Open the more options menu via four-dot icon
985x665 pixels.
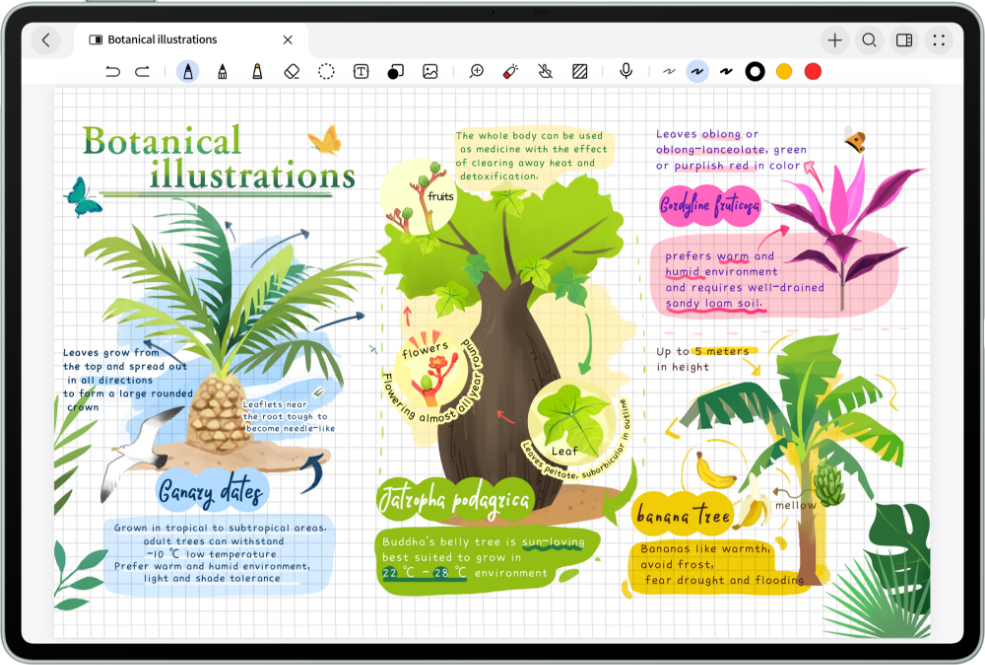938,40
